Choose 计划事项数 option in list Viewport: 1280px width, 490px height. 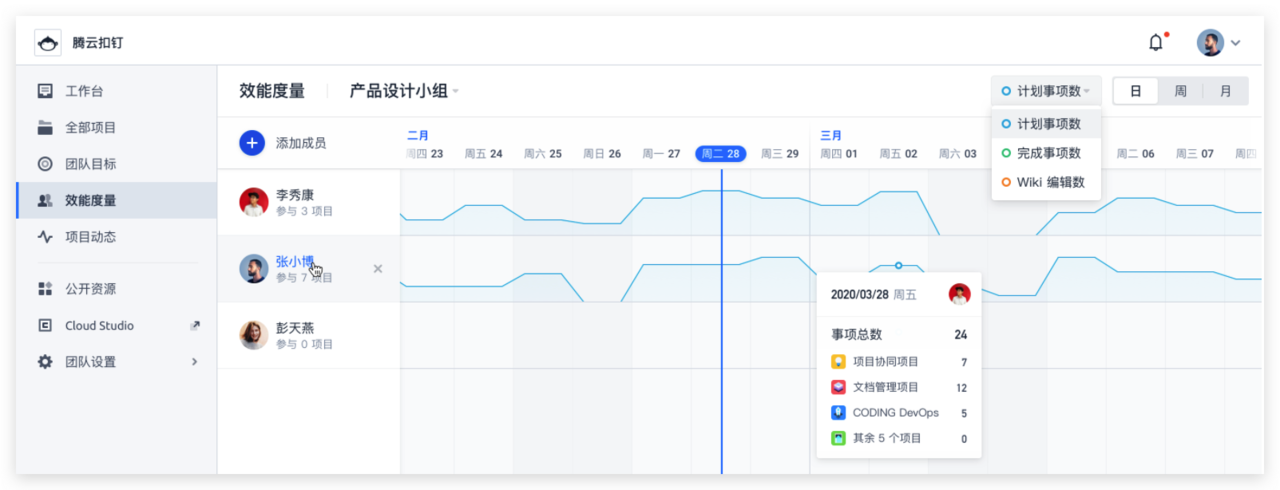pos(1046,124)
